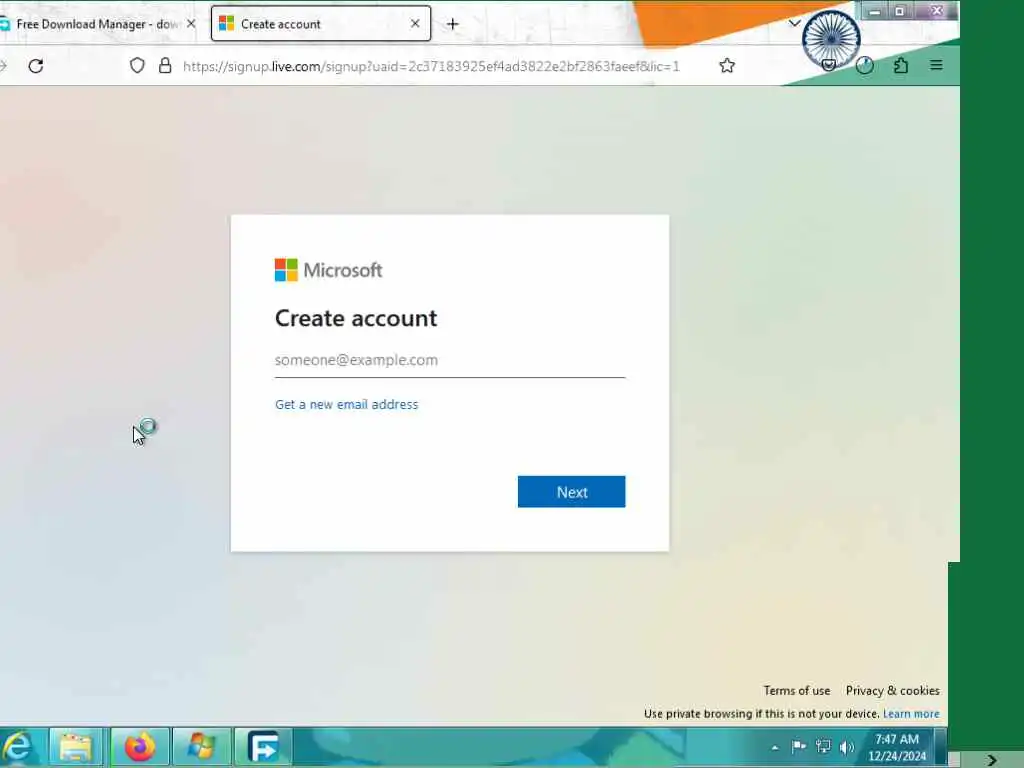Expand the list all tabs chevron
Viewport: 1024px width, 768px height.
pyautogui.click(x=794, y=24)
